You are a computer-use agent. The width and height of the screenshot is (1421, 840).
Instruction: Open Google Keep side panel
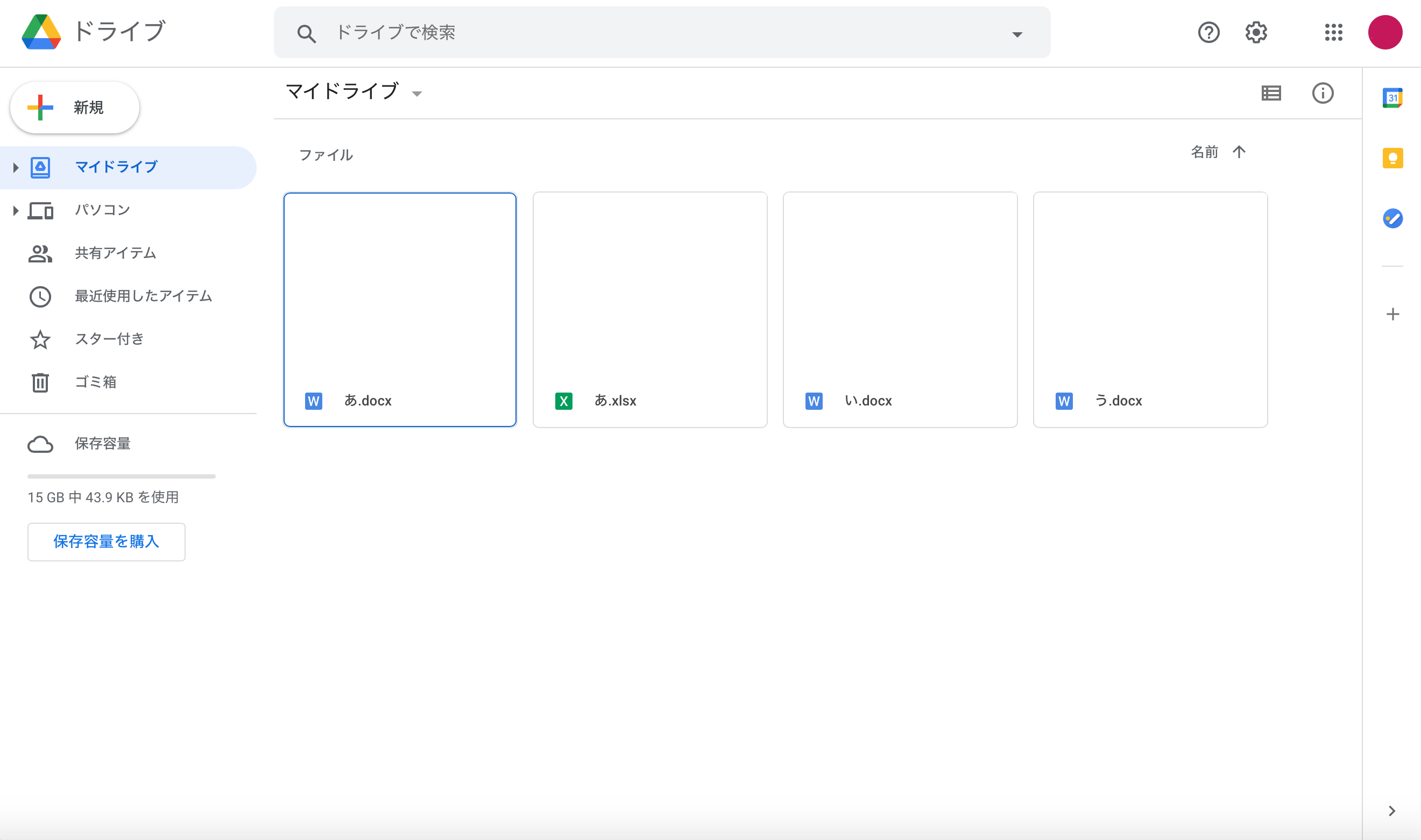click(1392, 158)
